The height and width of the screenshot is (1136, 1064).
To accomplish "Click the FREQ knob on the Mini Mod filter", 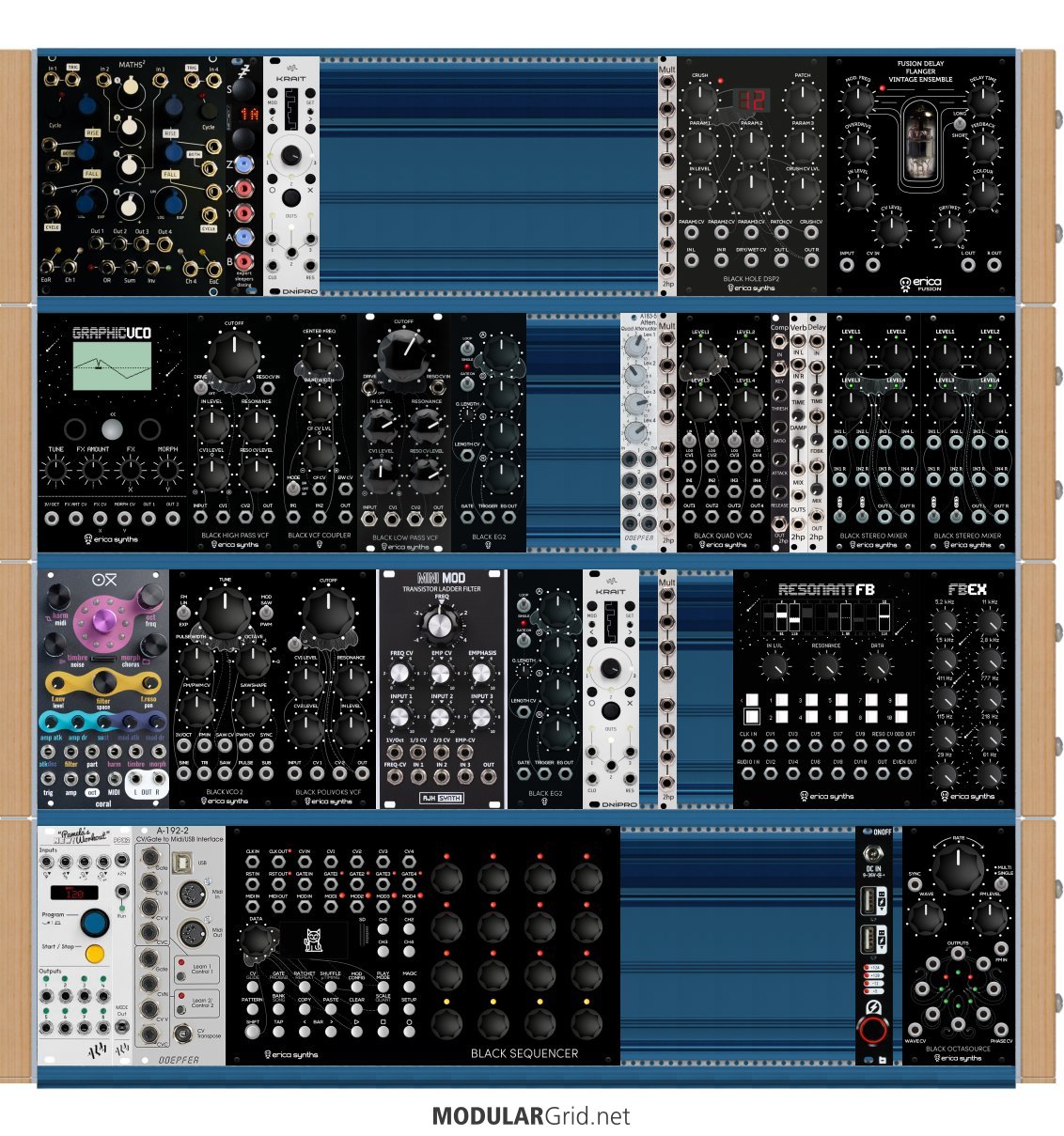I will [441, 623].
